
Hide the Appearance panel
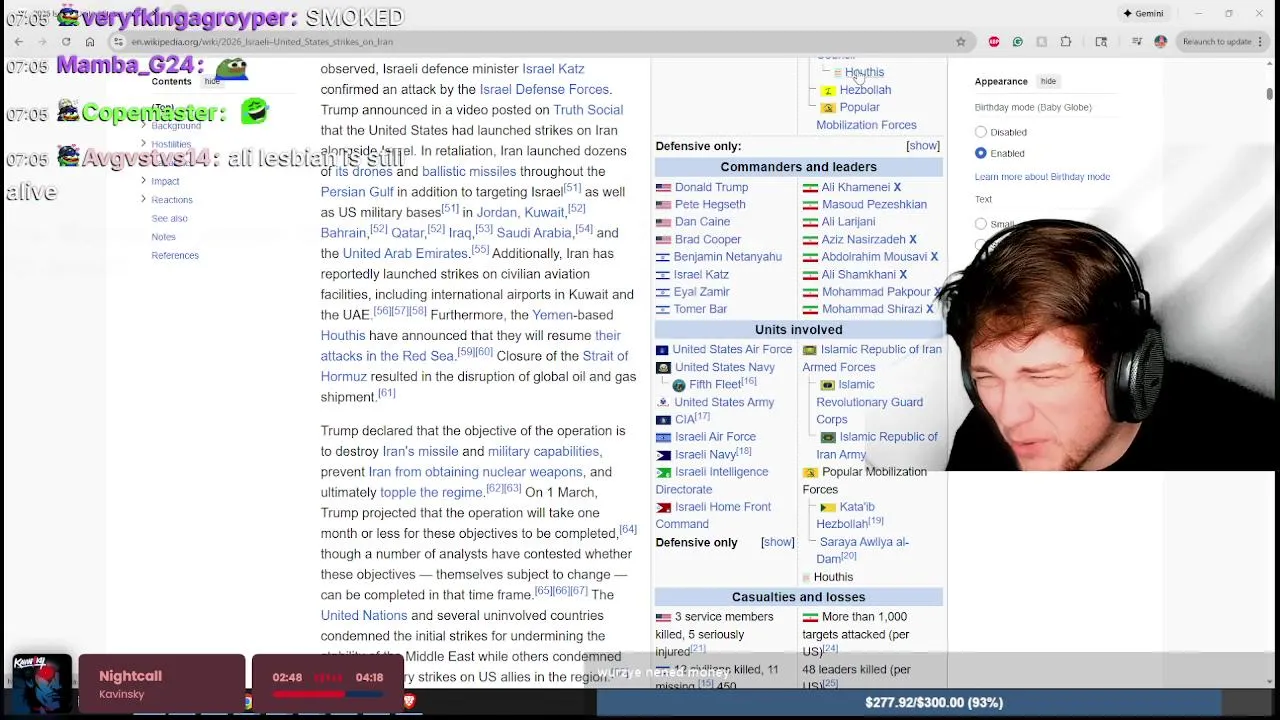point(1048,81)
